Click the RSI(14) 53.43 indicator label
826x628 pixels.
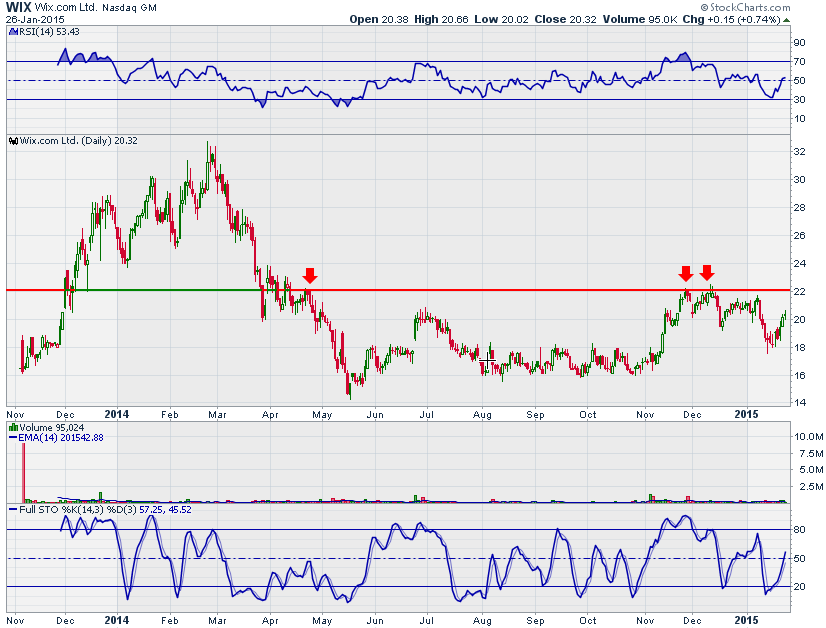[x=49, y=32]
